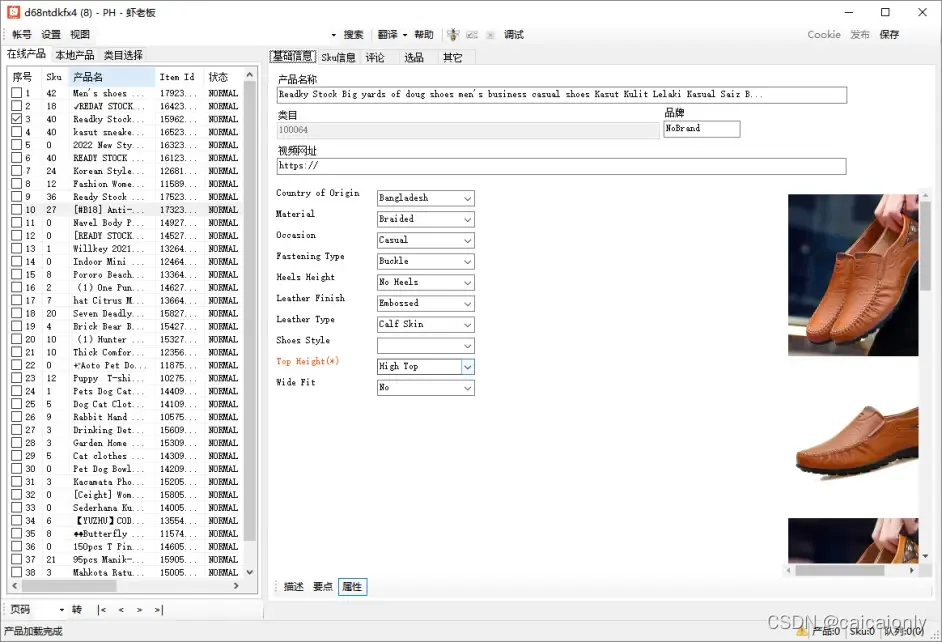The width and height of the screenshot is (942, 642).
Task: Click the 帮助 help button
Action: click(x=424, y=35)
